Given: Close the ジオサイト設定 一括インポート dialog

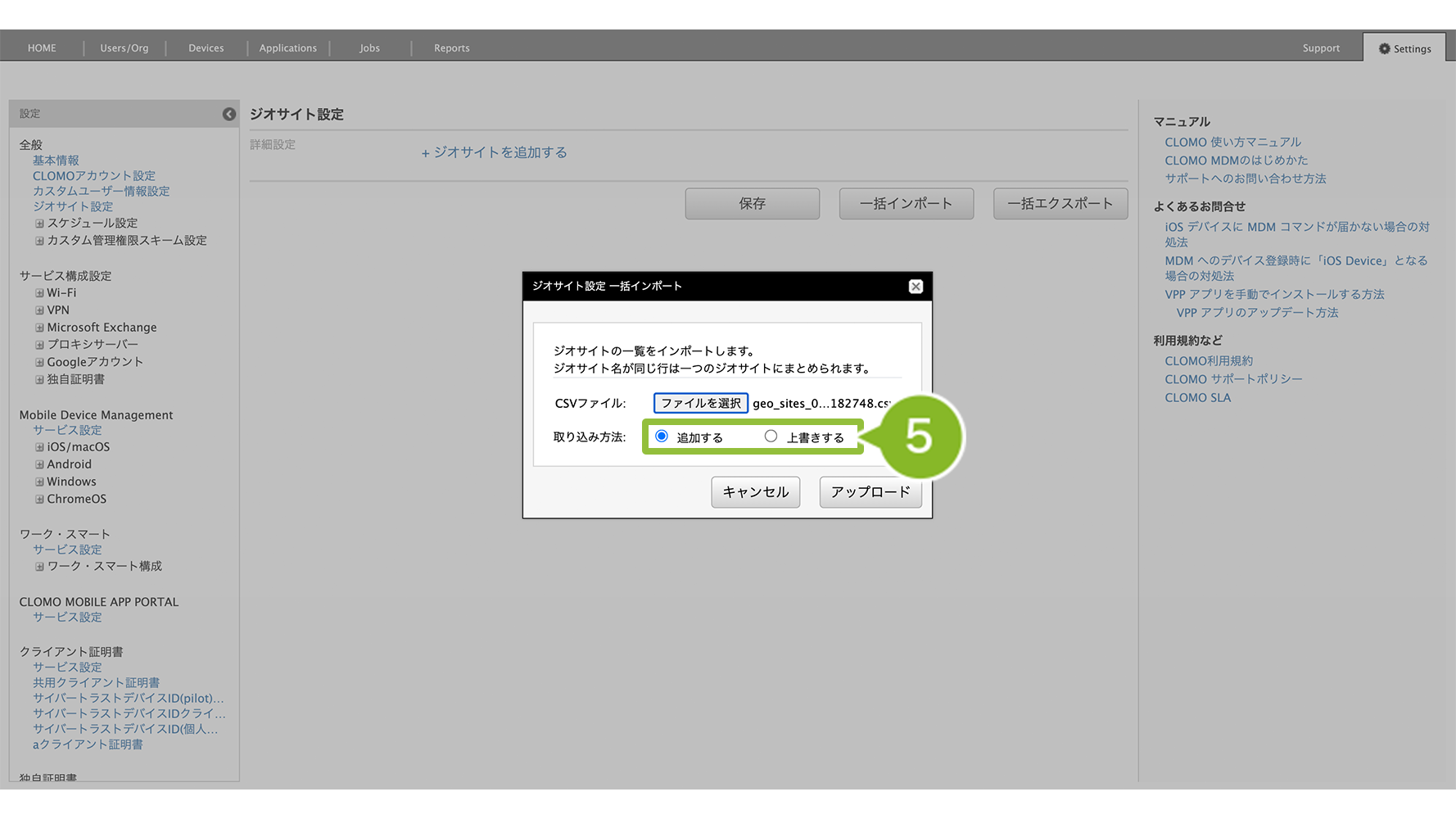Looking at the screenshot, I should (x=916, y=287).
